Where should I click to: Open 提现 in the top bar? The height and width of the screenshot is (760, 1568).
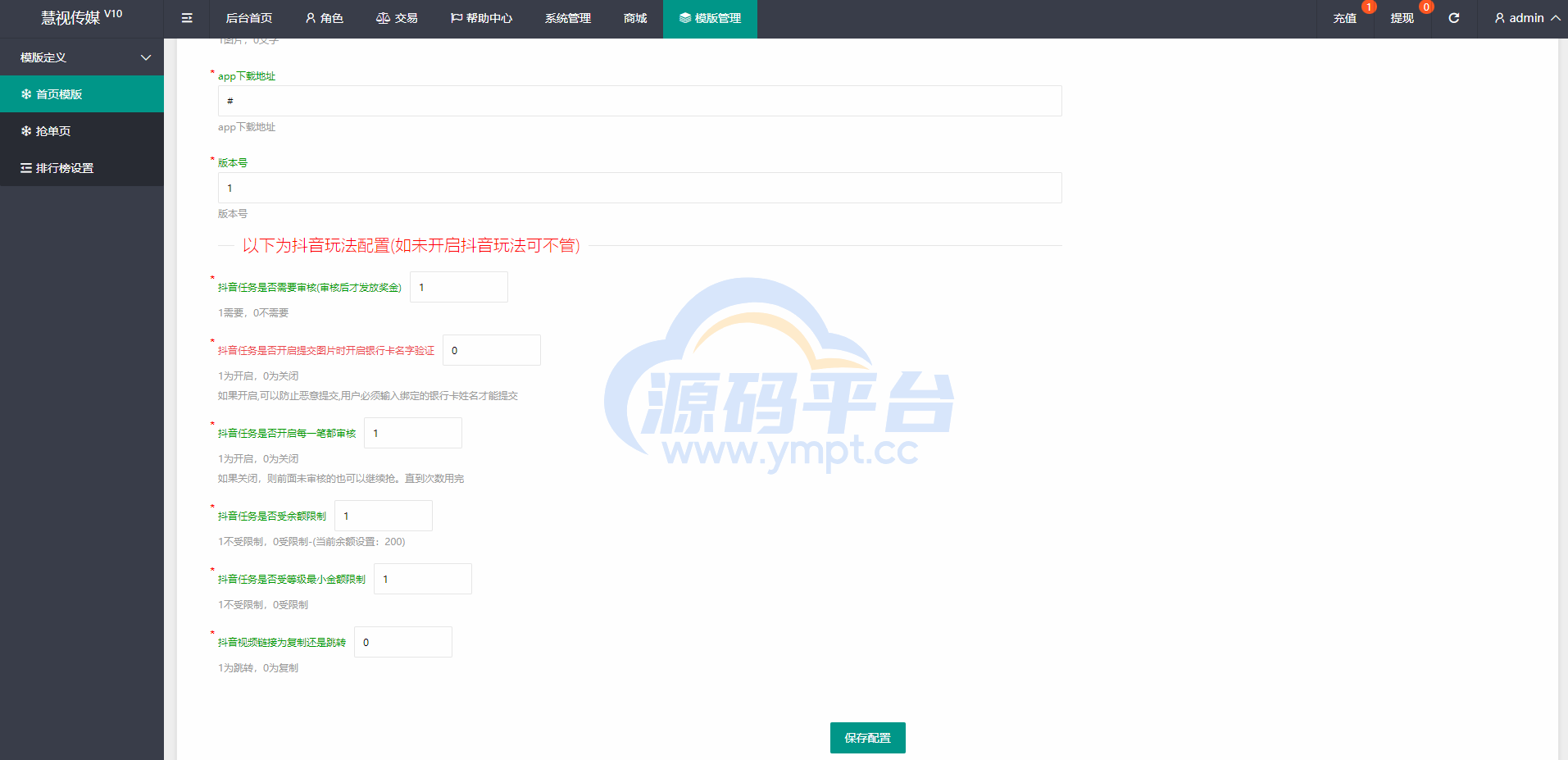click(1402, 18)
